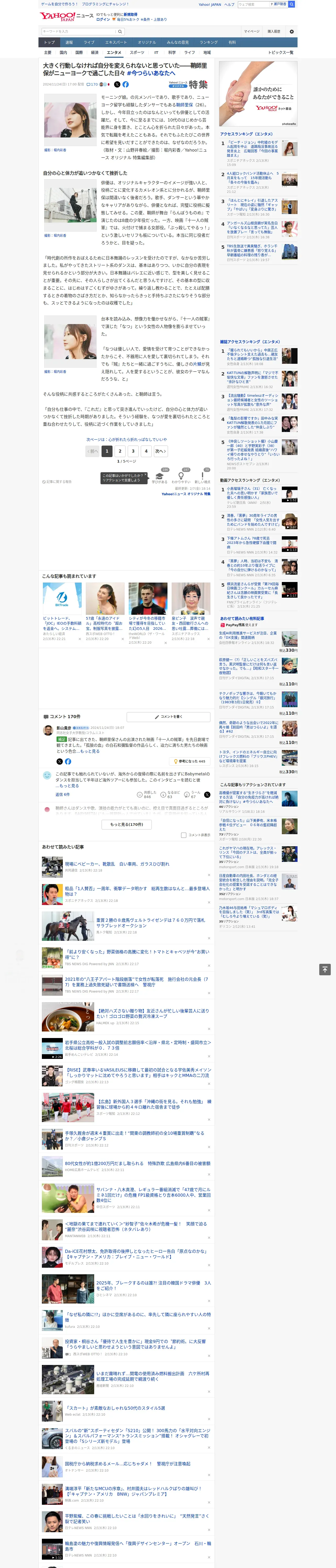React with わかりやすい lightbulb icon
This screenshot has width=336, height=1568.
(181, 476)
